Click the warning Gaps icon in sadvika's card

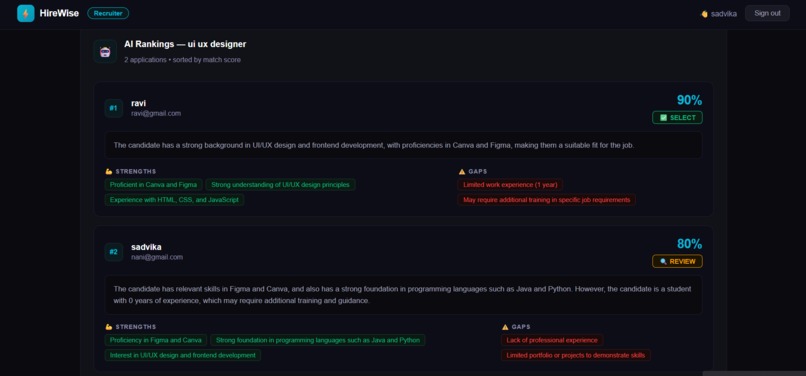(x=505, y=327)
